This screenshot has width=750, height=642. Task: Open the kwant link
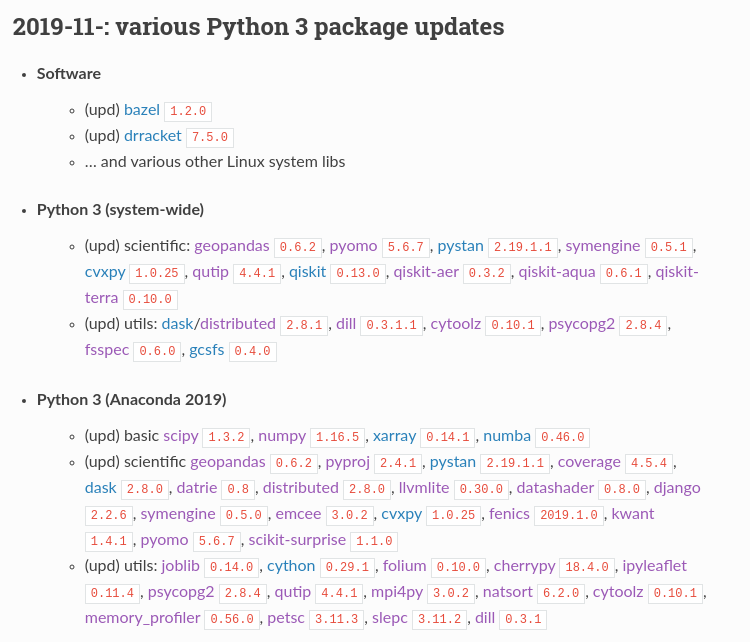click(633, 513)
